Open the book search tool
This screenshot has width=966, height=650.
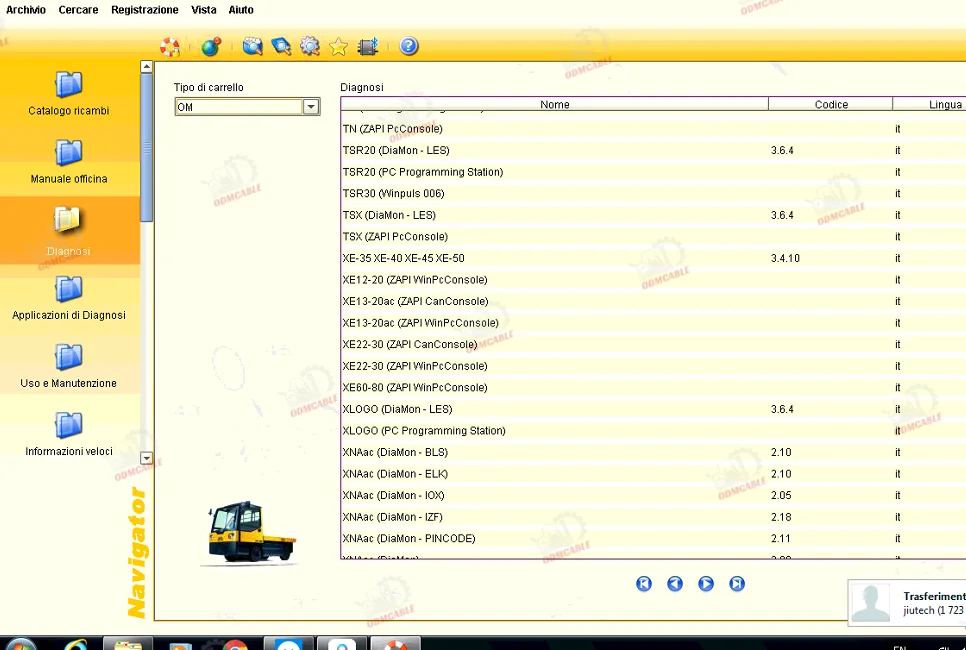pyautogui.click(x=281, y=46)
